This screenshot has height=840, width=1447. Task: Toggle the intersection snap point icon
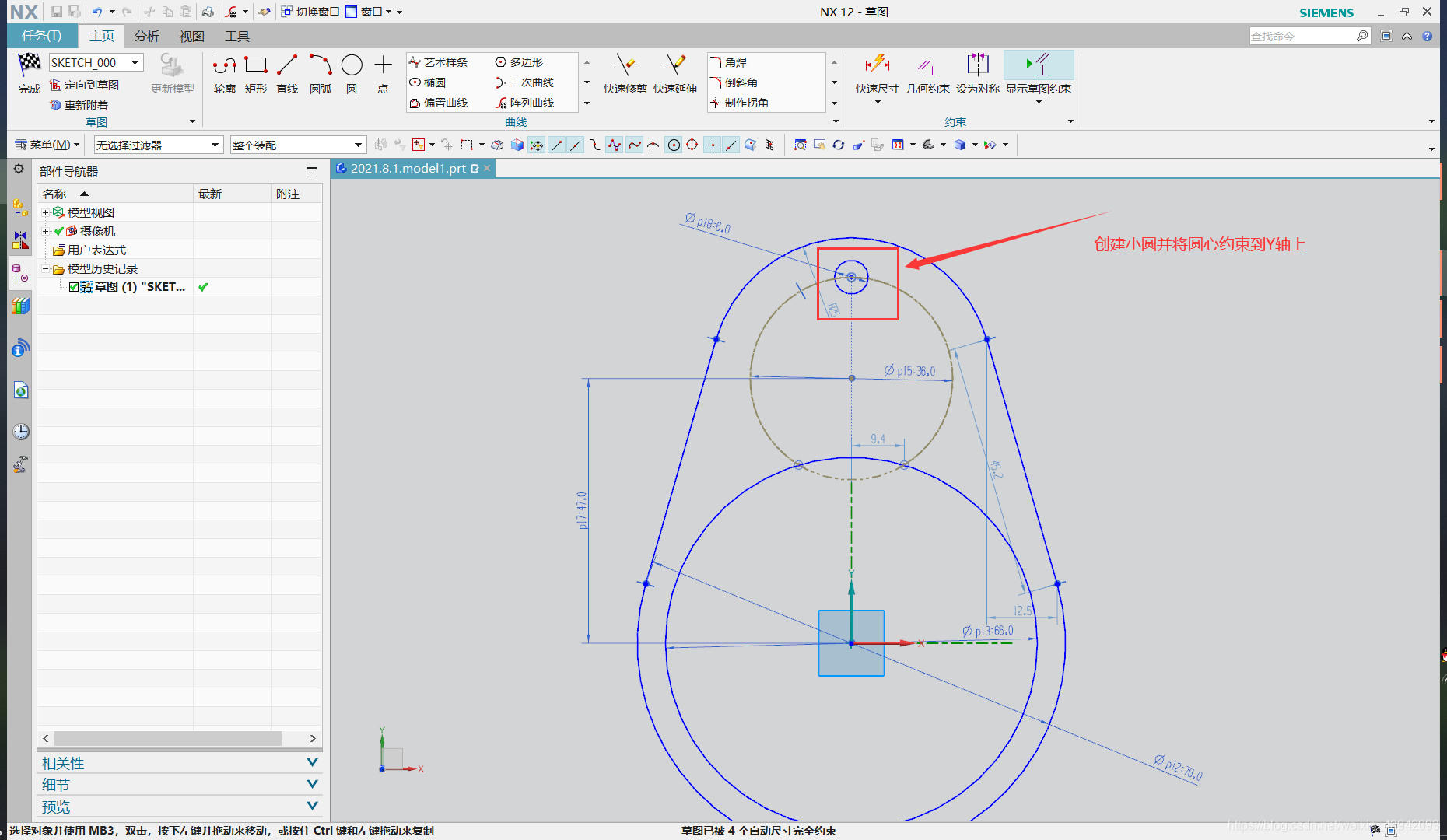point(653,145)
